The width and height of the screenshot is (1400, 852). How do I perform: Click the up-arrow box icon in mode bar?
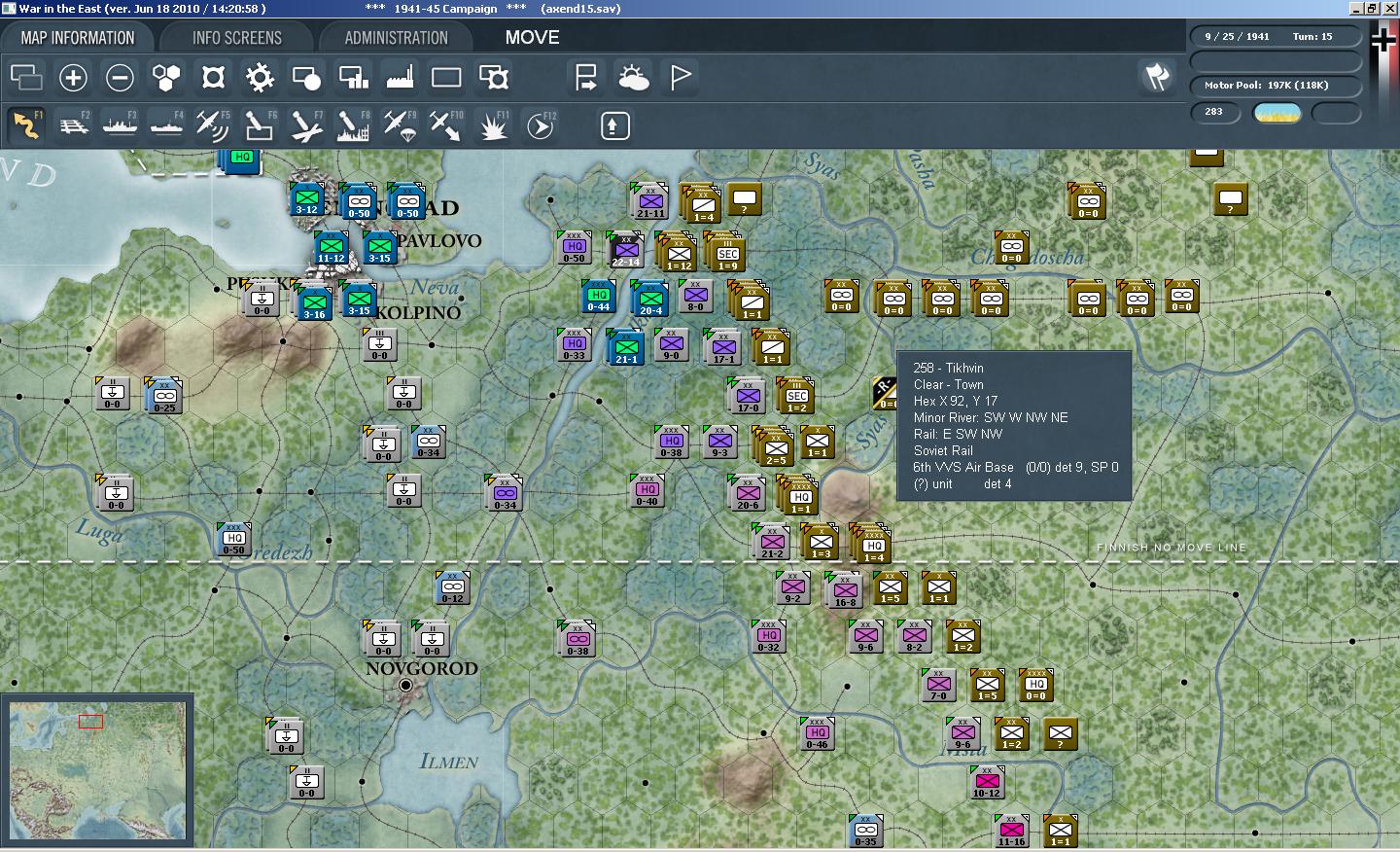614,125
